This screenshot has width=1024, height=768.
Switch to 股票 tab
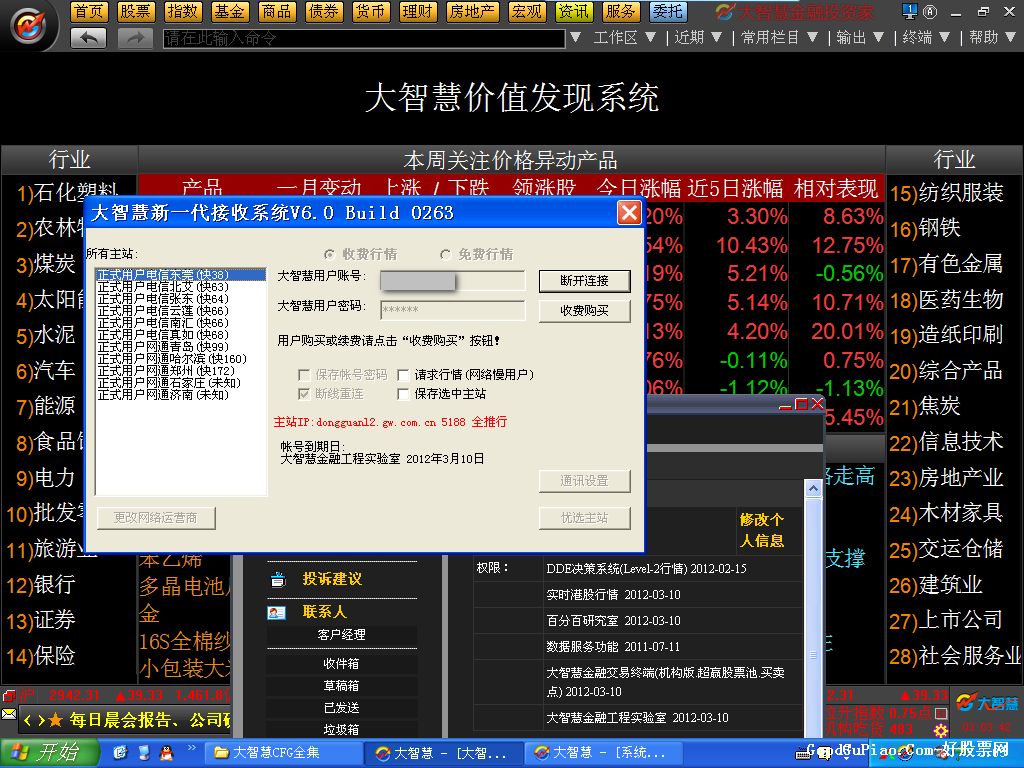[135, 11]
